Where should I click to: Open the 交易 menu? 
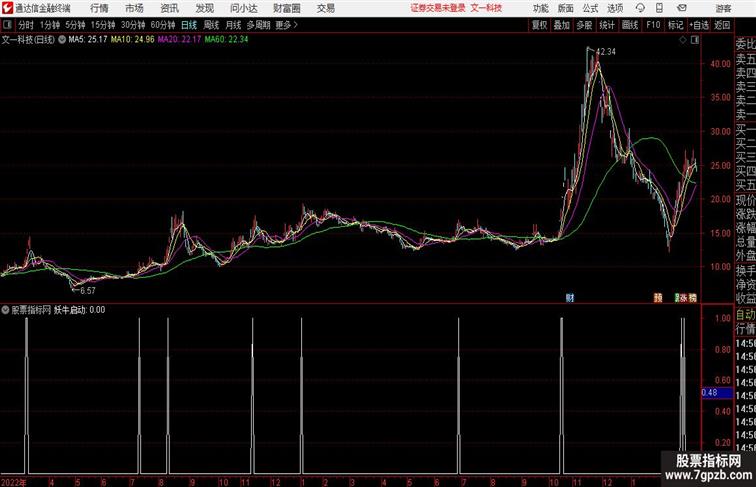coord(325,8)
